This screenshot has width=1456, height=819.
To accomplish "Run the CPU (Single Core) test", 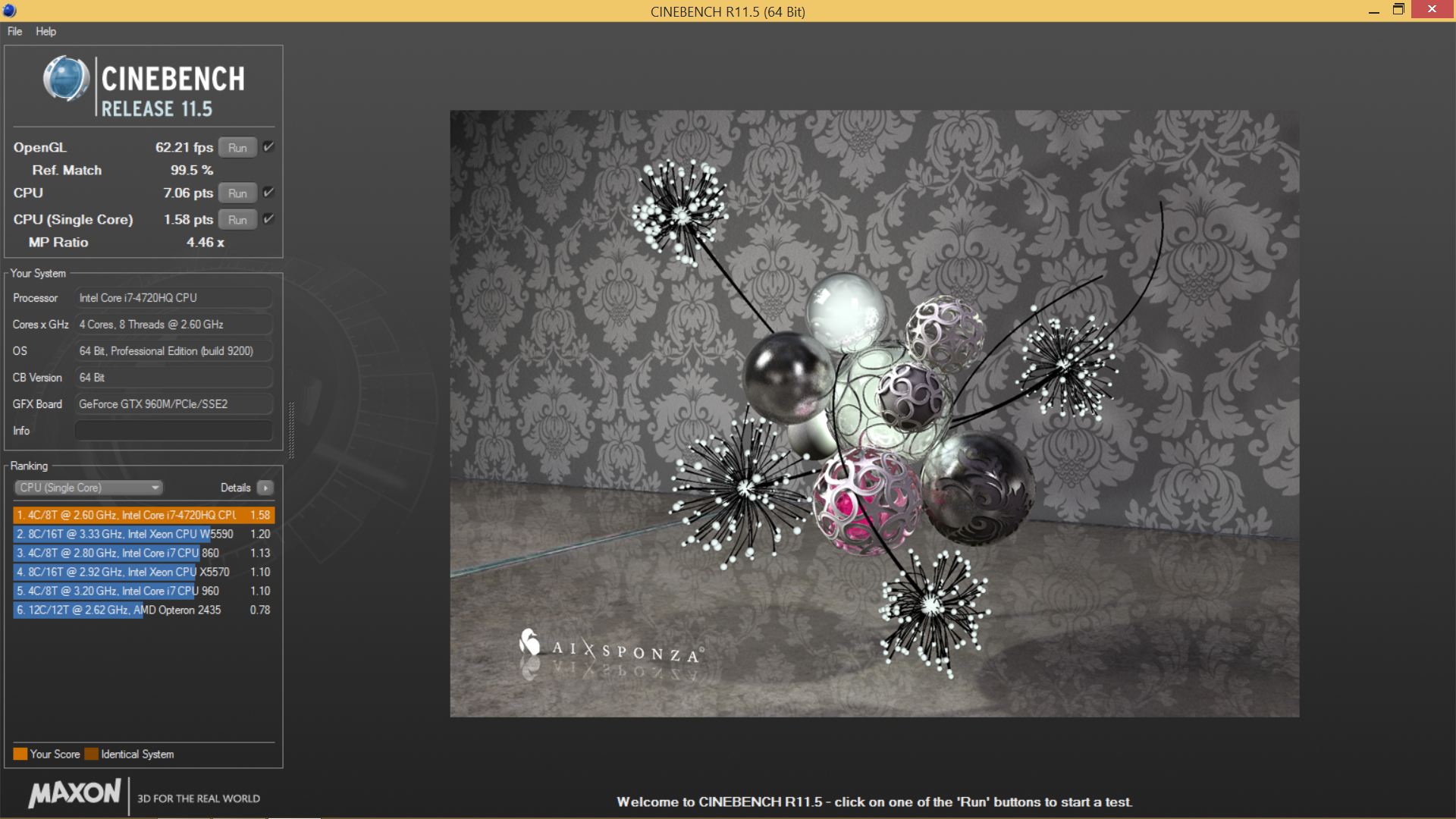I will click(237, 220).
